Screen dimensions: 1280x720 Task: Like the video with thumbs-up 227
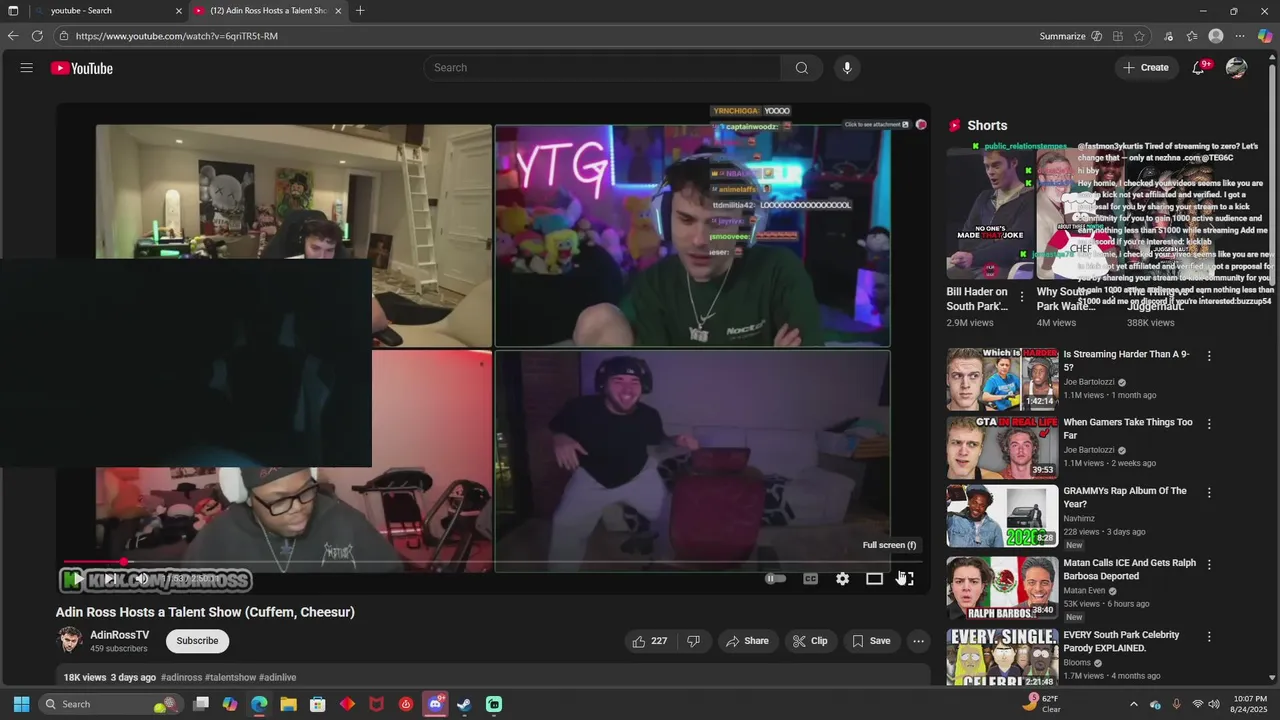pyautogui.click(x=650, y=641)
